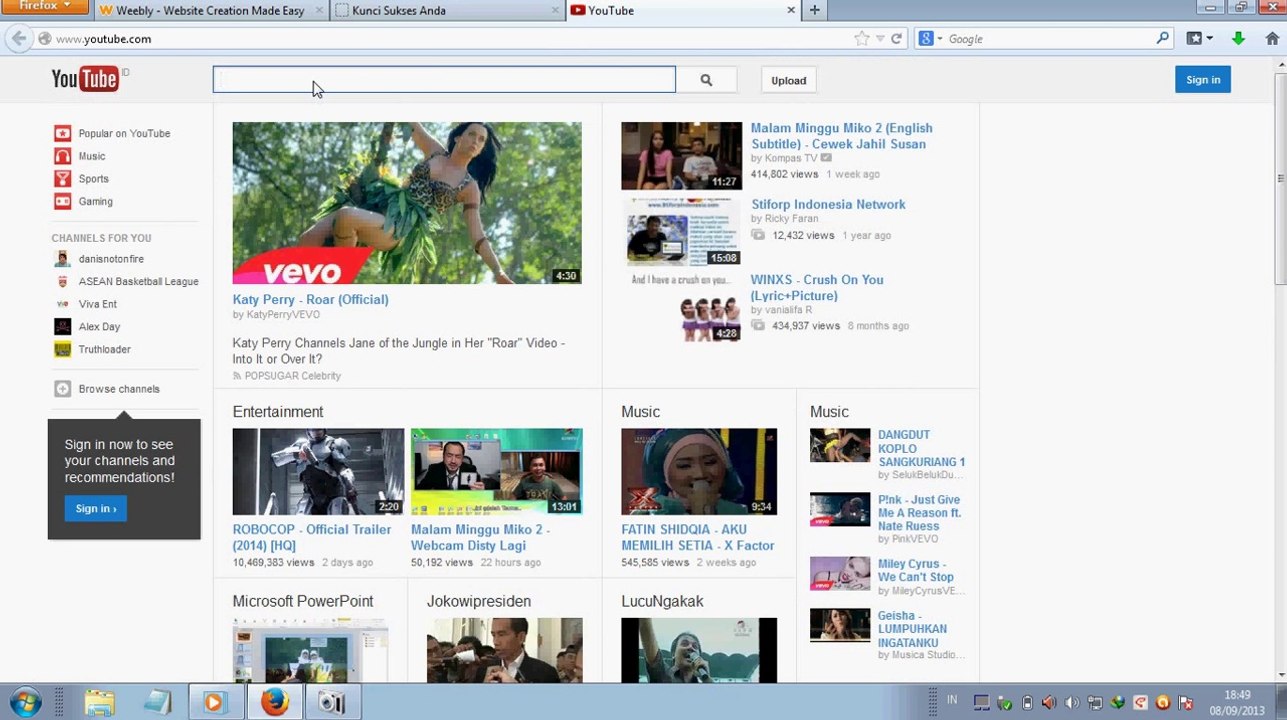
Task: Click the YouTube logo
Action: (85, 79)
